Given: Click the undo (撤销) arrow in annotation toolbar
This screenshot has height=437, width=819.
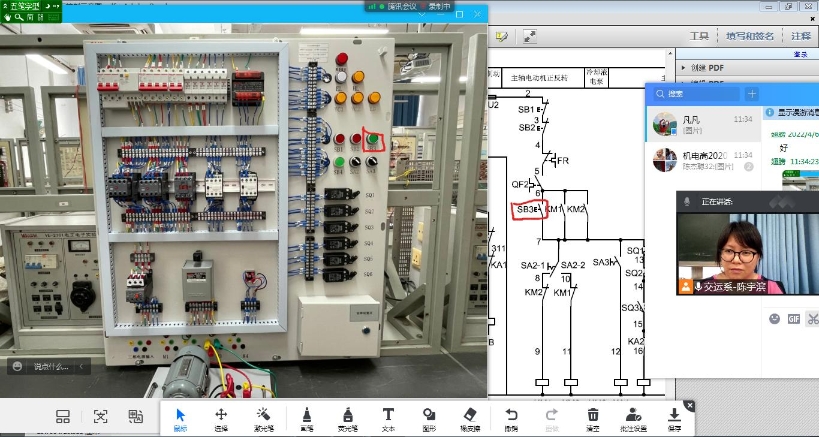Looking at the screenshot, I should tap(511, 418).
